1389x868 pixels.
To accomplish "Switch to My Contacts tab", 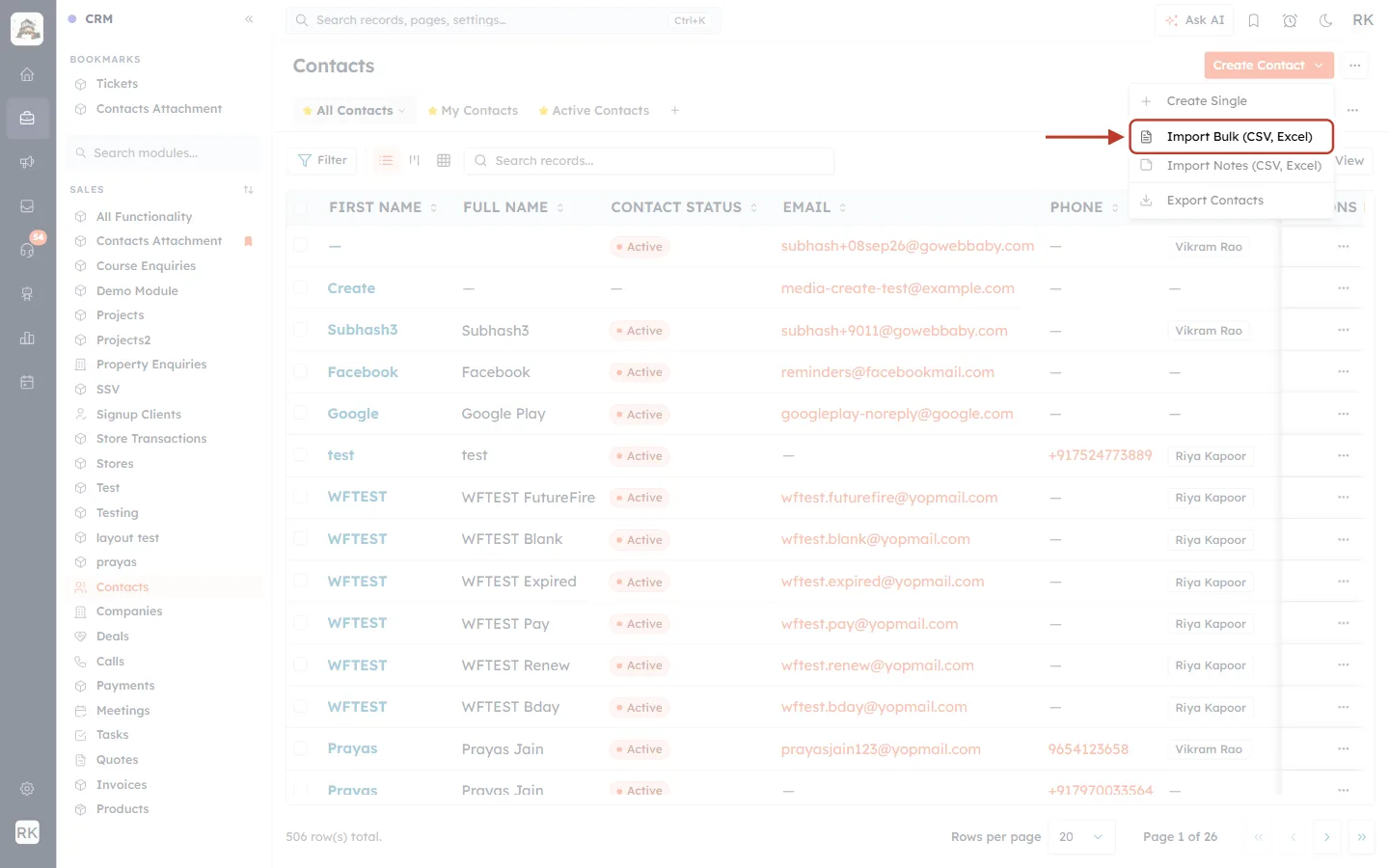I will pos(473,111).
